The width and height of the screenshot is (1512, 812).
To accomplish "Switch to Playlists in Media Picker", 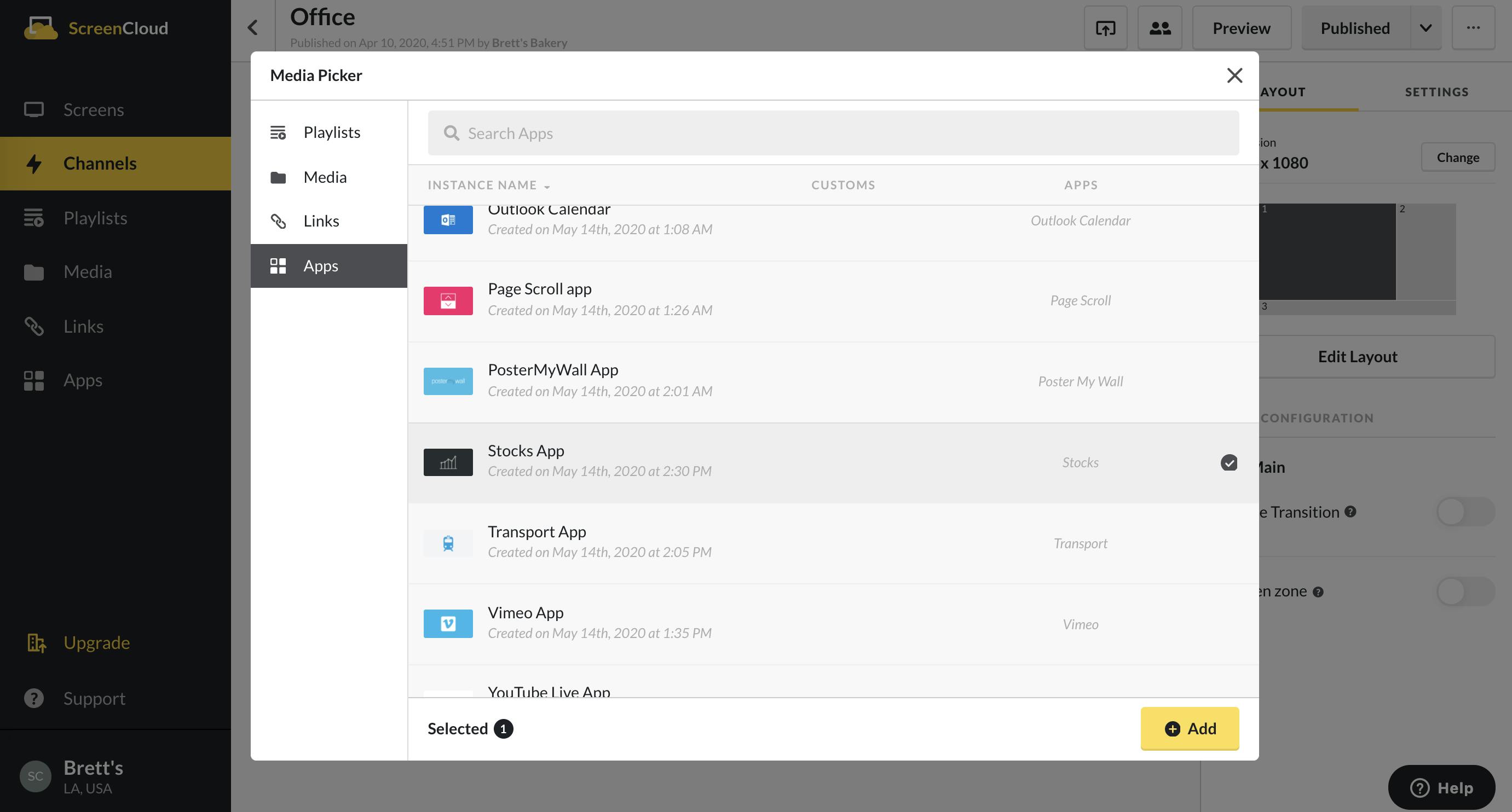I will 328,132.
